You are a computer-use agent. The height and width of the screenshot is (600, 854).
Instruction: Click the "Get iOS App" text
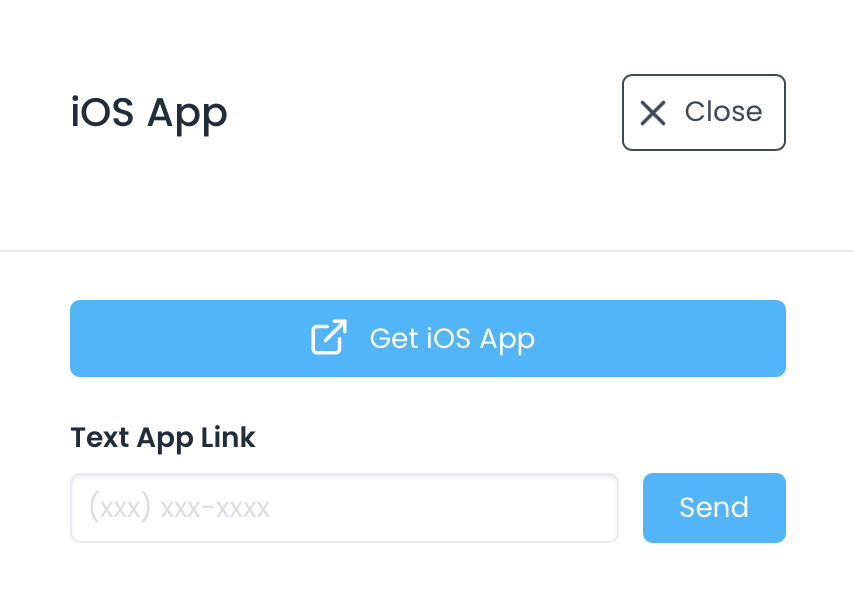pyautogui.click(x=452, y=338)
